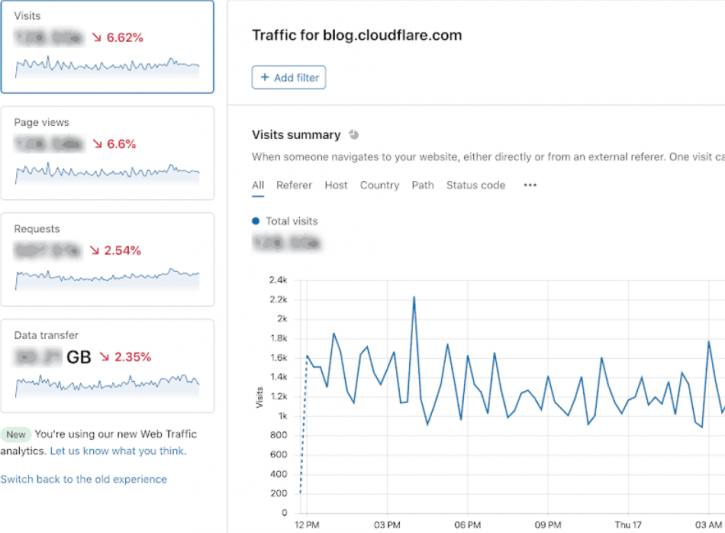Click the Requests sparkline chart
Image resolution: width=725 pixels, height=533 pixels.
(107, 279)
